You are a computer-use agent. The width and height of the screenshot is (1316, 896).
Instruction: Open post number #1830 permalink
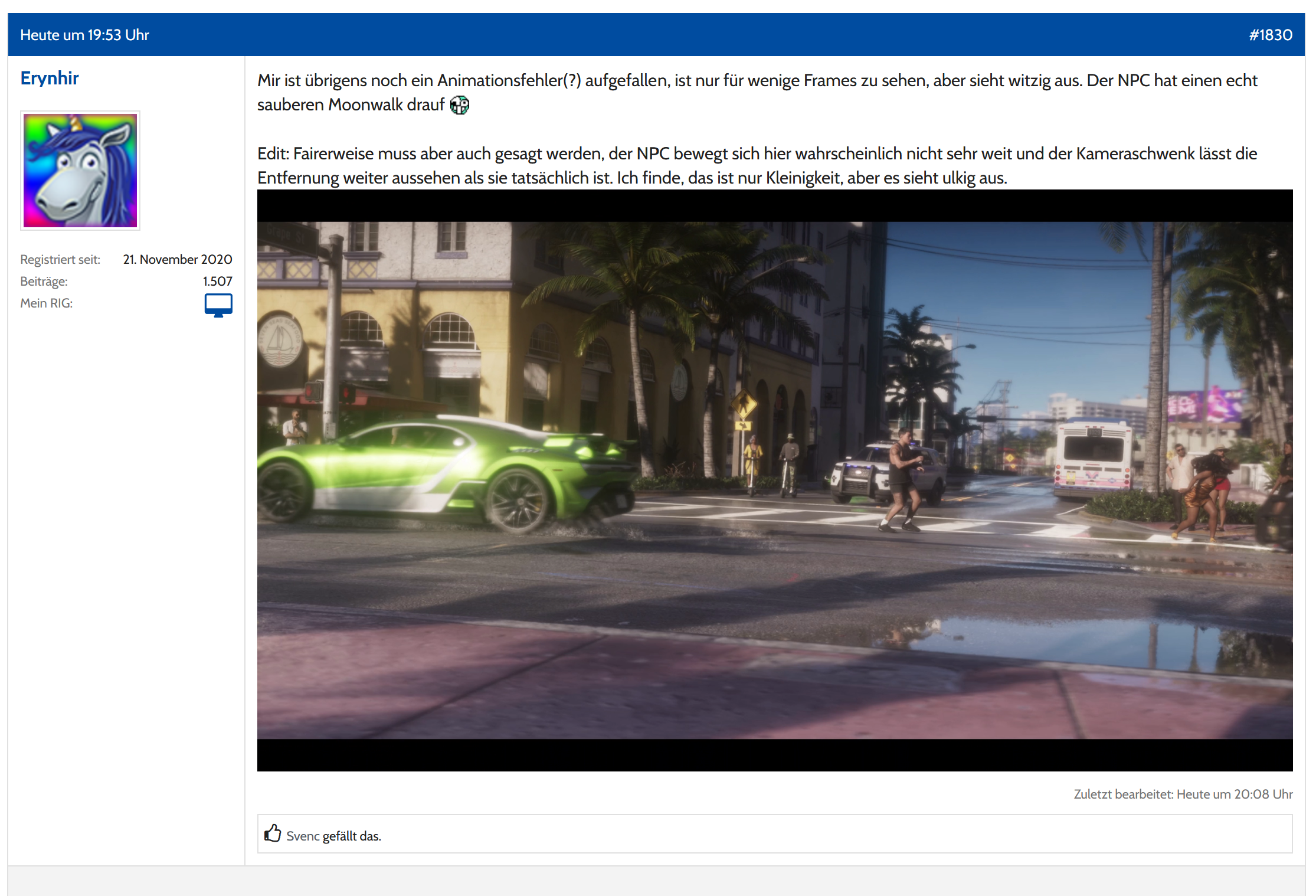tap(1271, 35)
